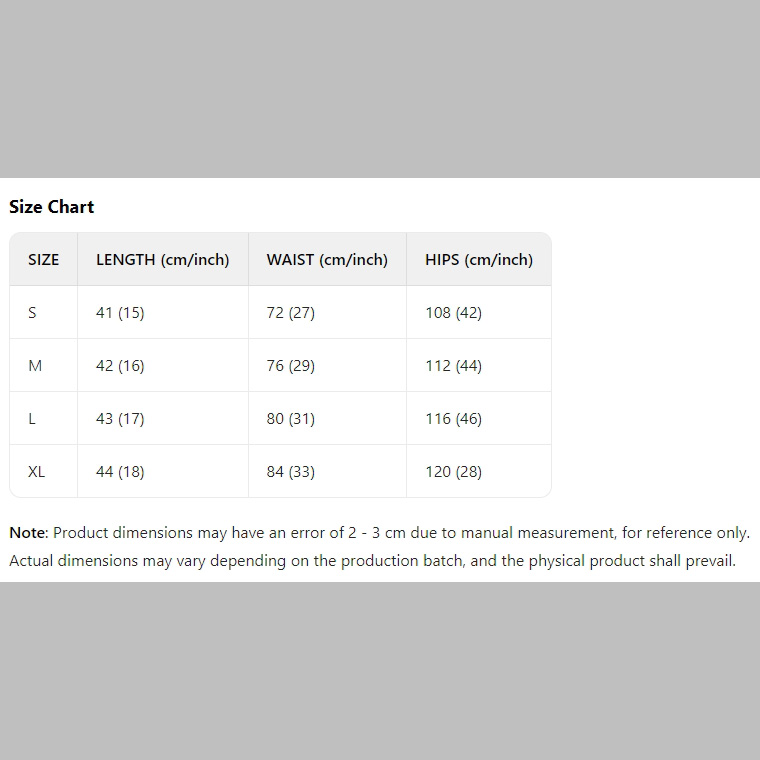This screenshot has width=760, height=760.
Task: Click the HIPS (cm/inch) column header
Action: (478, 260)
